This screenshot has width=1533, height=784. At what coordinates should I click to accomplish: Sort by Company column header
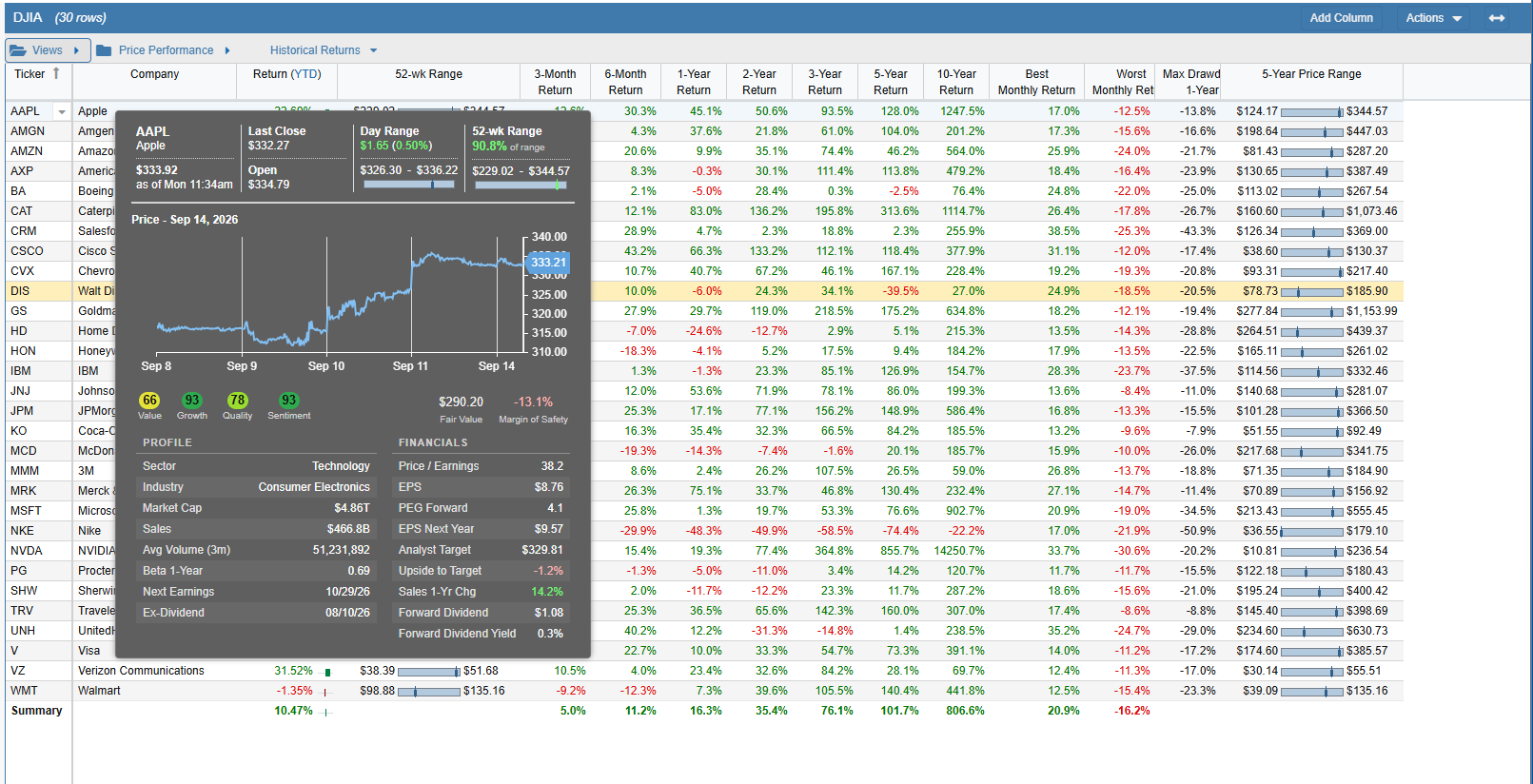click(x=154, y=74)
